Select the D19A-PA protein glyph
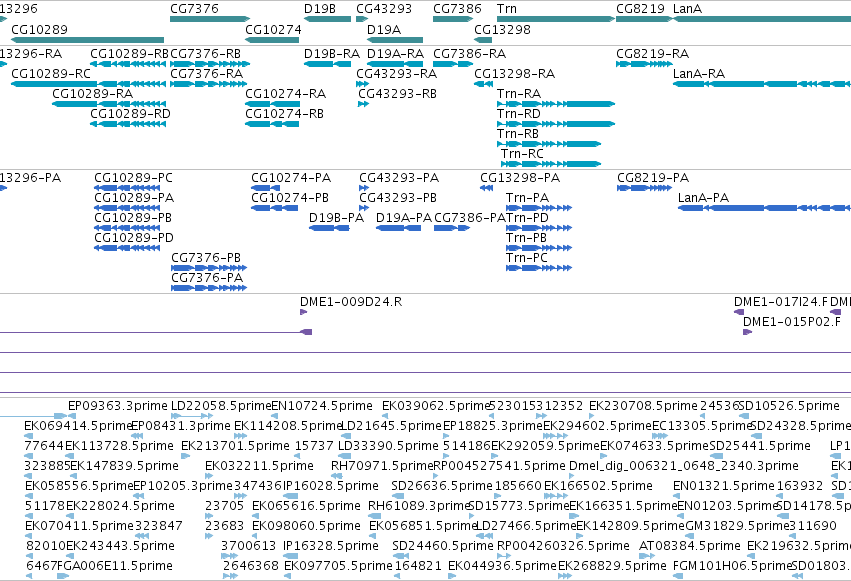The height and width of the screenshot is (581, 851). click(x=398, y=228)
